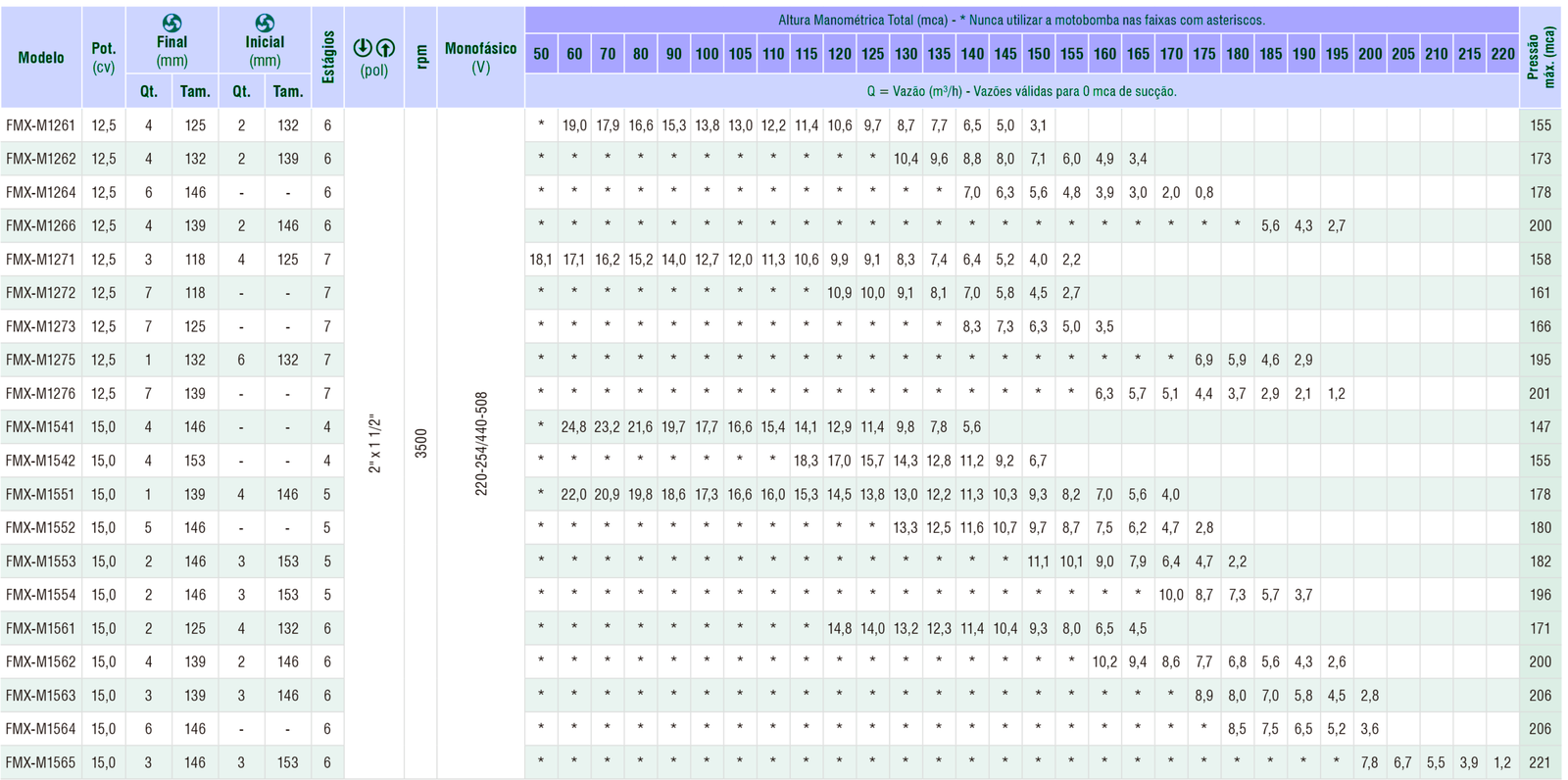Select the 3500 rpm value
Image resolution: width=1568 pixels, height=780 pixels.
[x=421, y=444]
